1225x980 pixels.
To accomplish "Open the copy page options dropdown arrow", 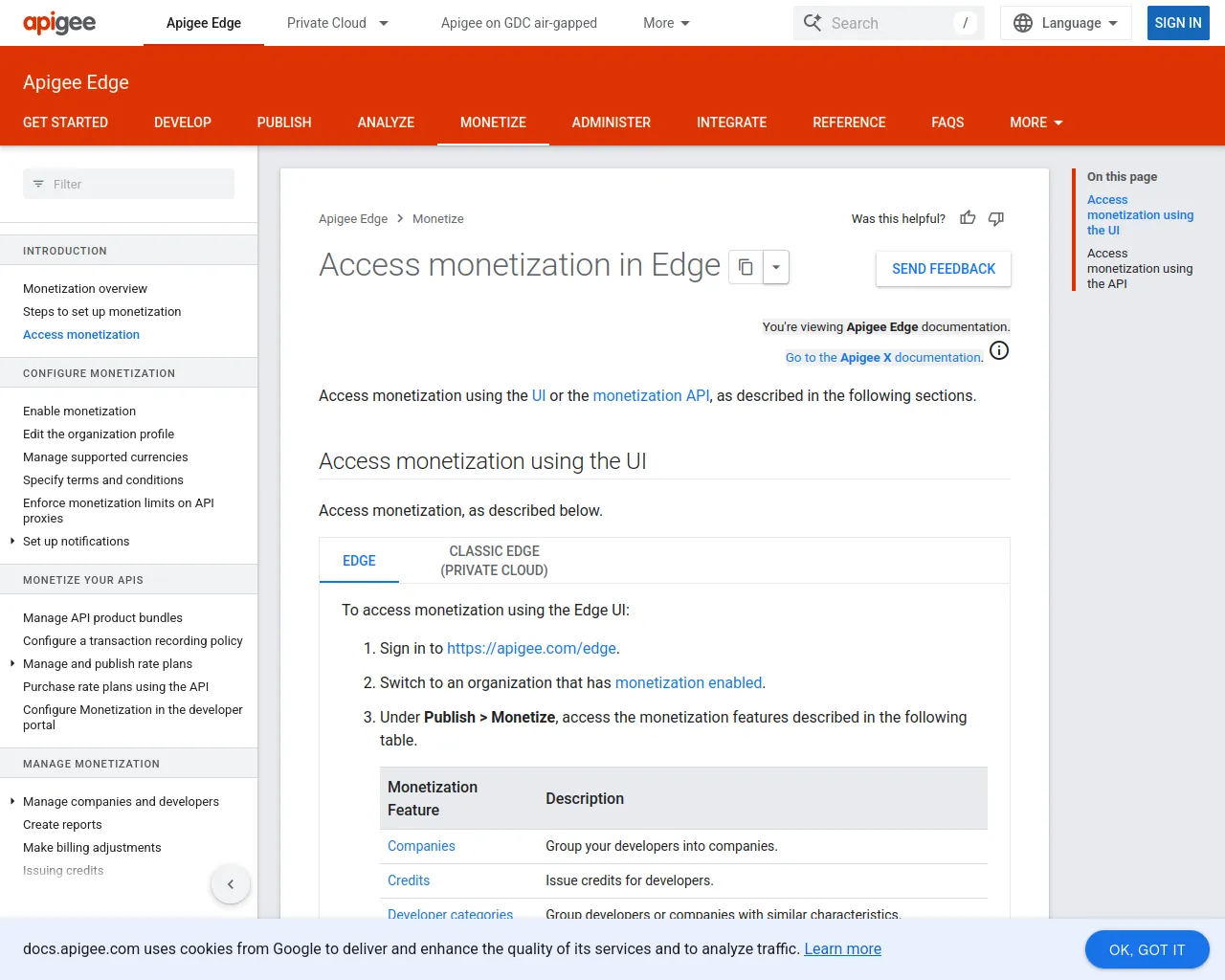I will point(776,267).
